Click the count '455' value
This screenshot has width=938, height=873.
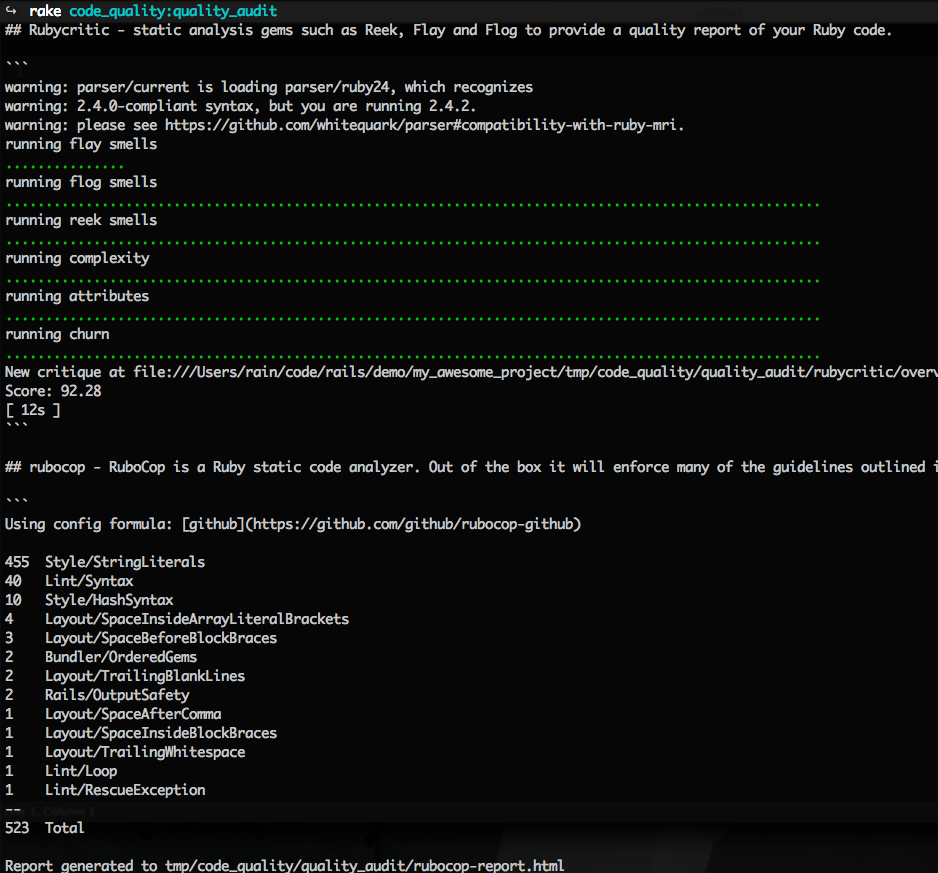[17, 562]
